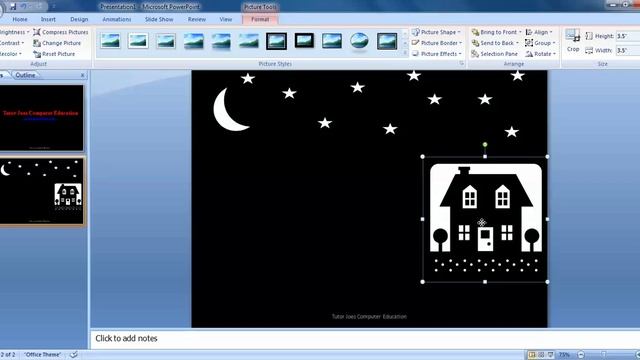Viewport: 640px width, 360px height.
Task: Apply the third picture style thumbnail
Action: point(166,41)
